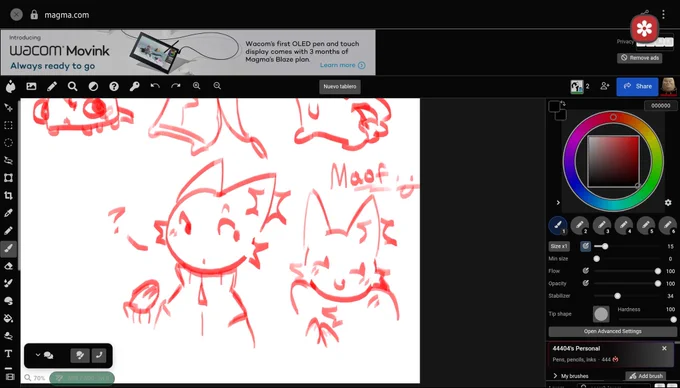Redo the last undone stroke

pyautogui.click(x=176, y=86)
